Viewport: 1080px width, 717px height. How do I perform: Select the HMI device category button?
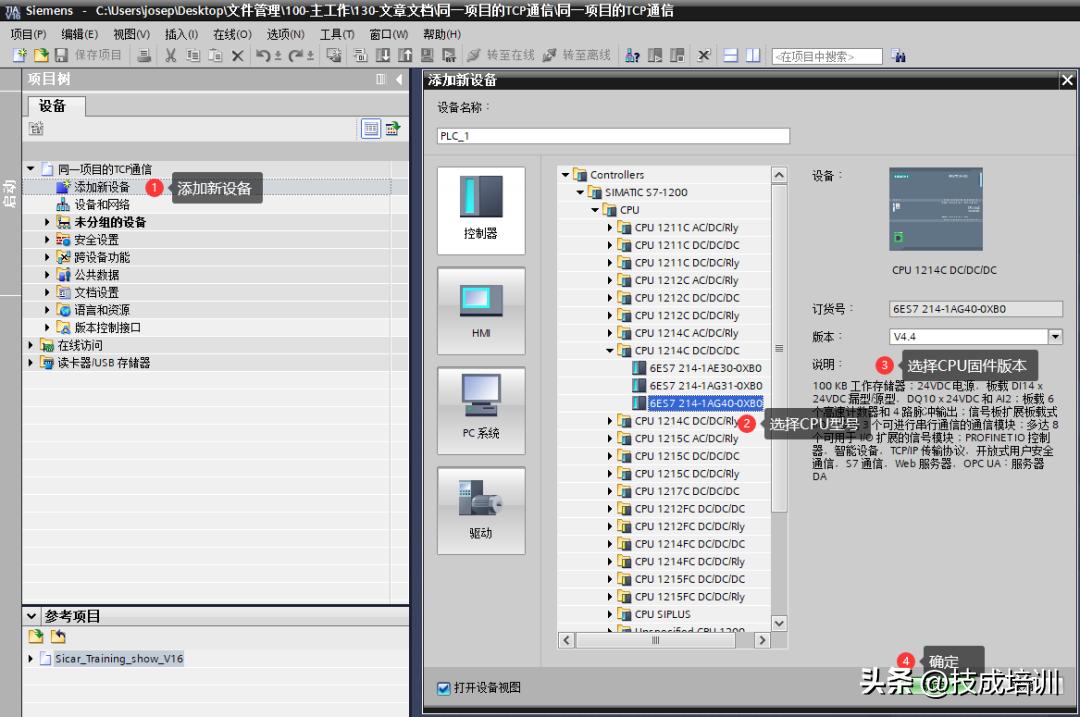[480, 311]
